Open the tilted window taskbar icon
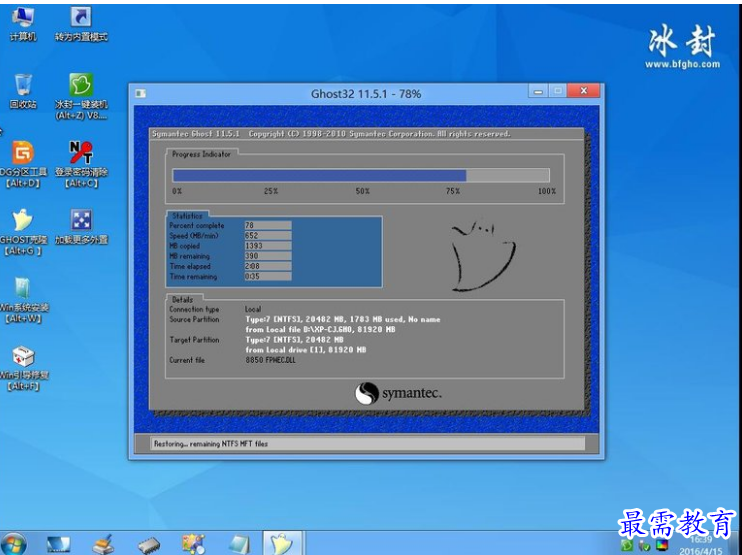This screenshot has height=555, width=742. (x=239, y=544)
